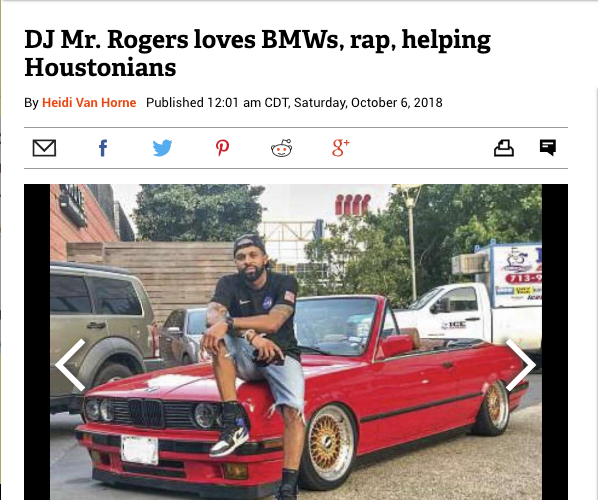Click the sign showing the 713 phone number
This screenshot has width=598, height=500.
point(517,272)
